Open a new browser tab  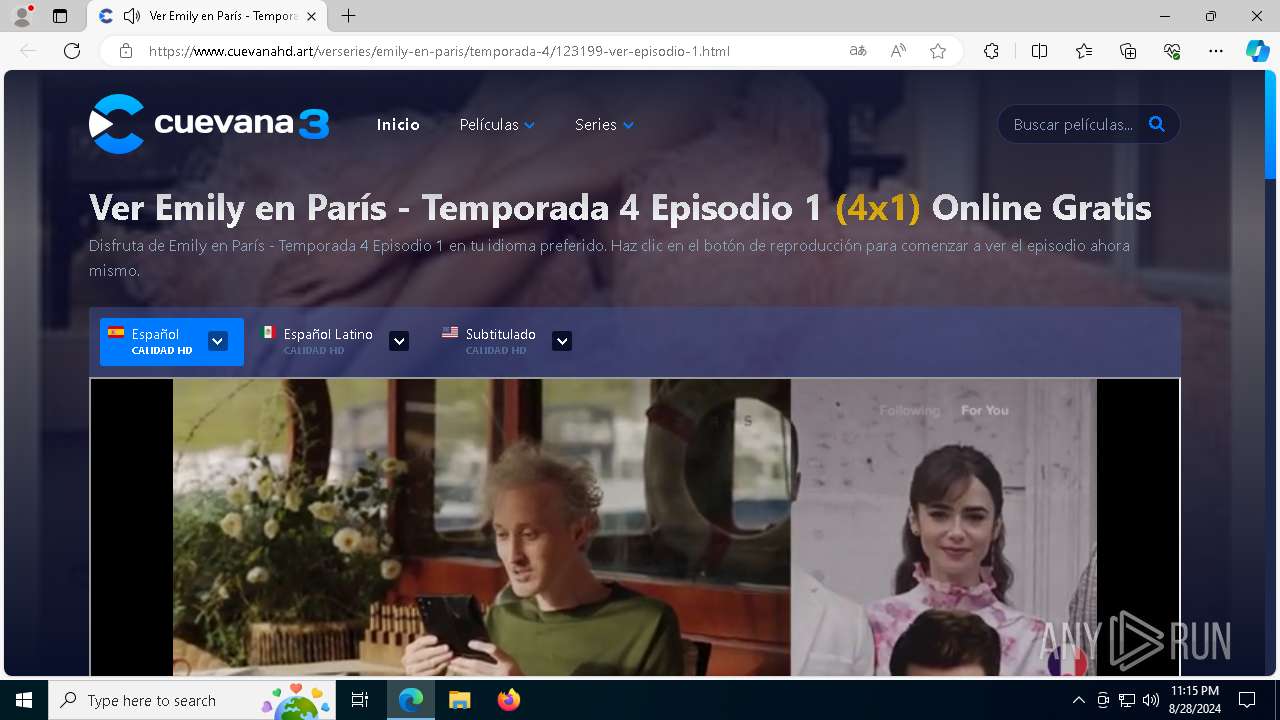click(348, 16)
